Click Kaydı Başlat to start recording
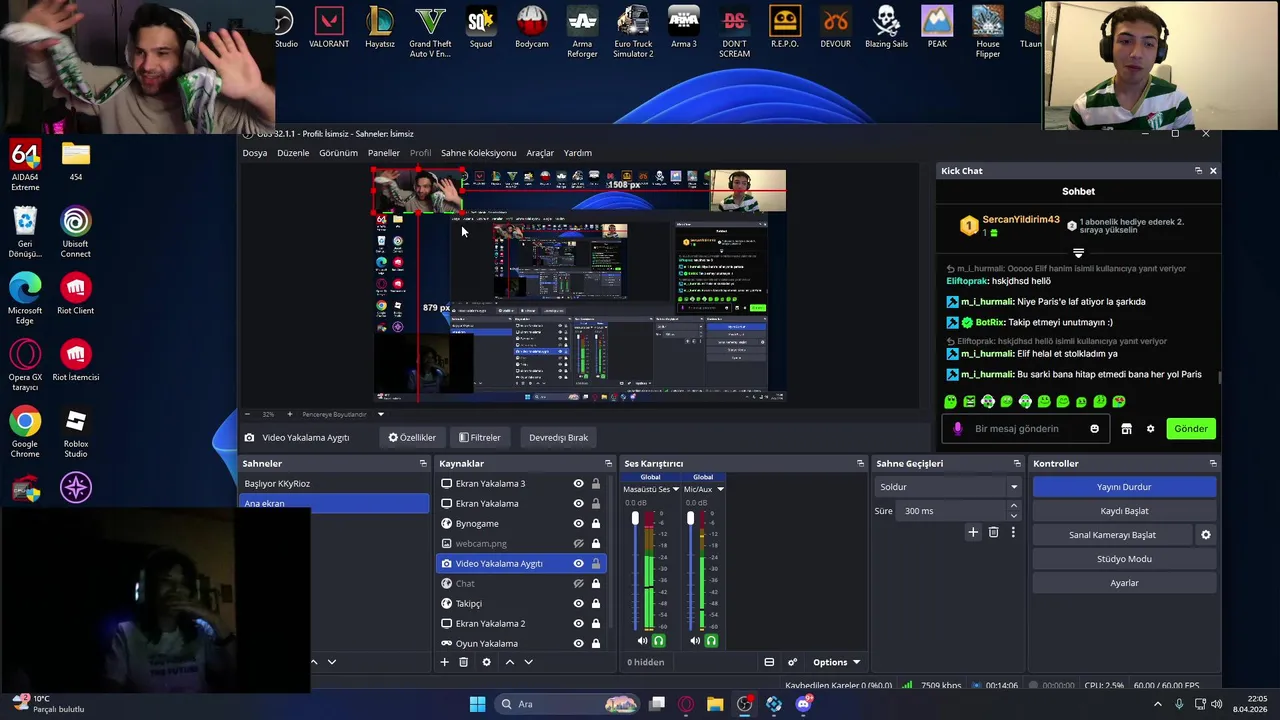Image resolution: width=1280 pixels, height=720 pixels. pyautogui.click(x=1124, y=511)
